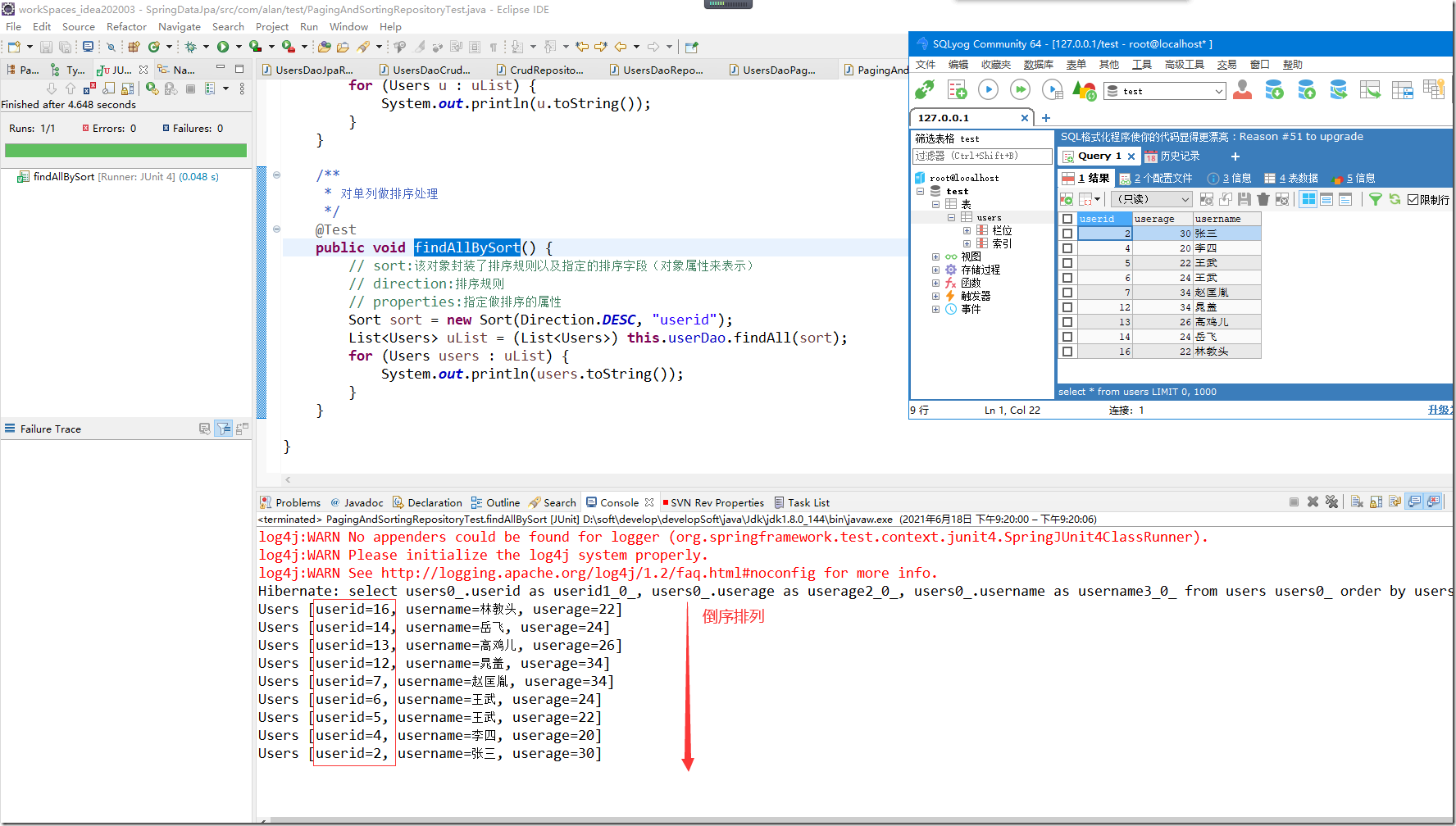Click the 升级 upgrade link in SQLyog
This screenshot has height=826, width=1456.
tap(1440, 410)
